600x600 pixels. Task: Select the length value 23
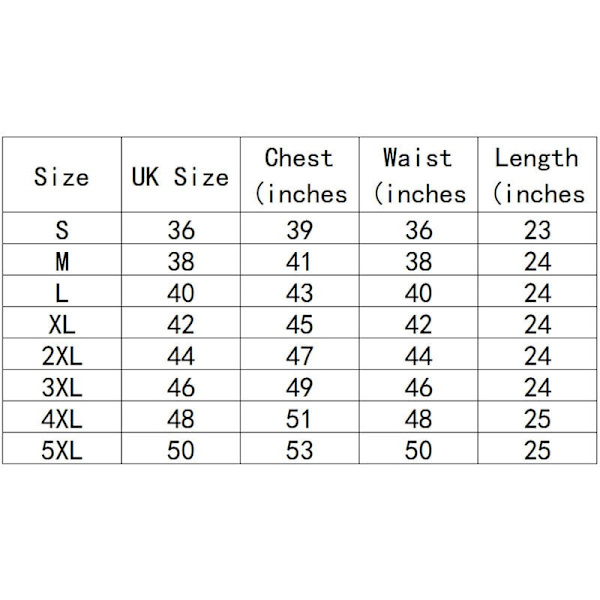(x=537, y=231)
